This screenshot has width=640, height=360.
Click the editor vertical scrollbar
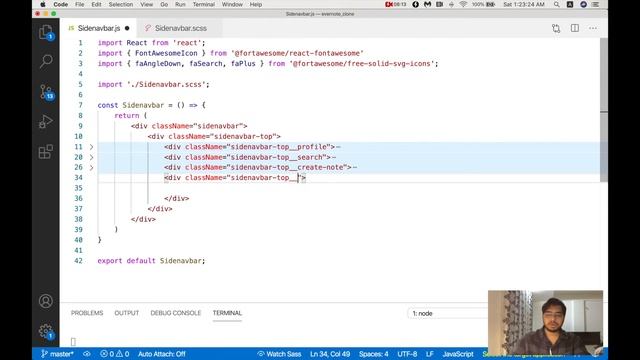[604, 110]
